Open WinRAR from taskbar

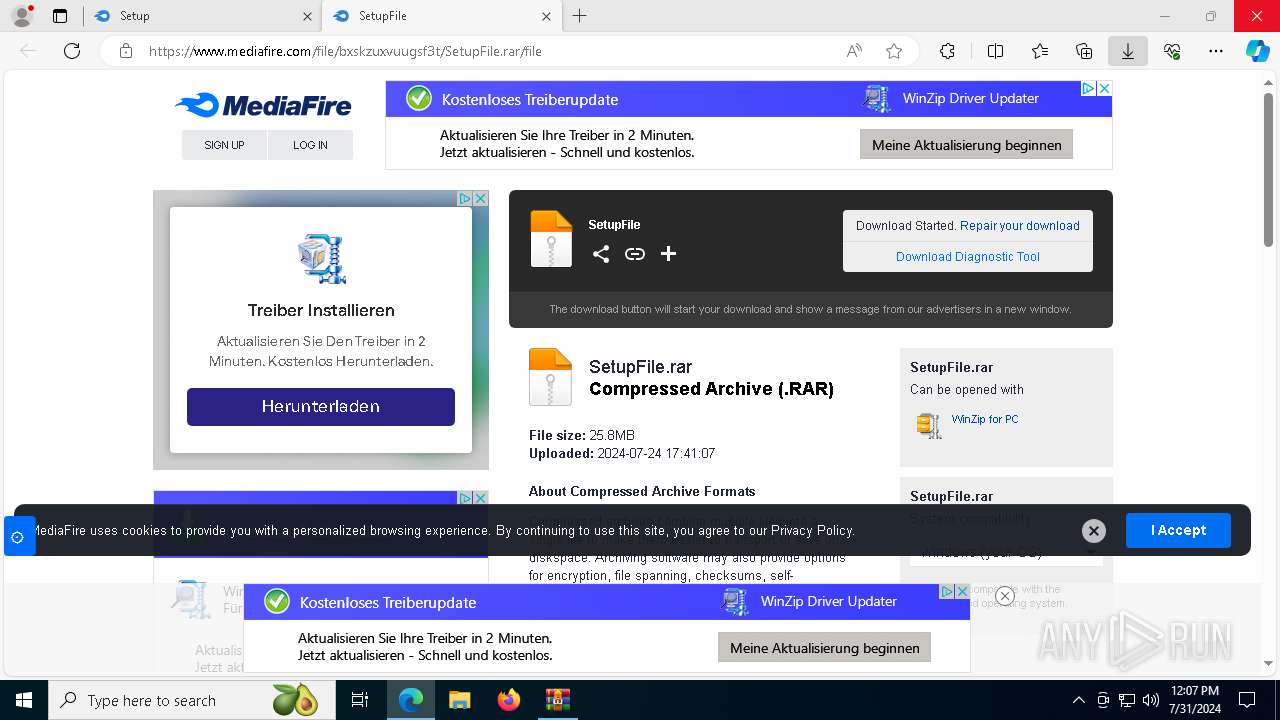(557, 700)
